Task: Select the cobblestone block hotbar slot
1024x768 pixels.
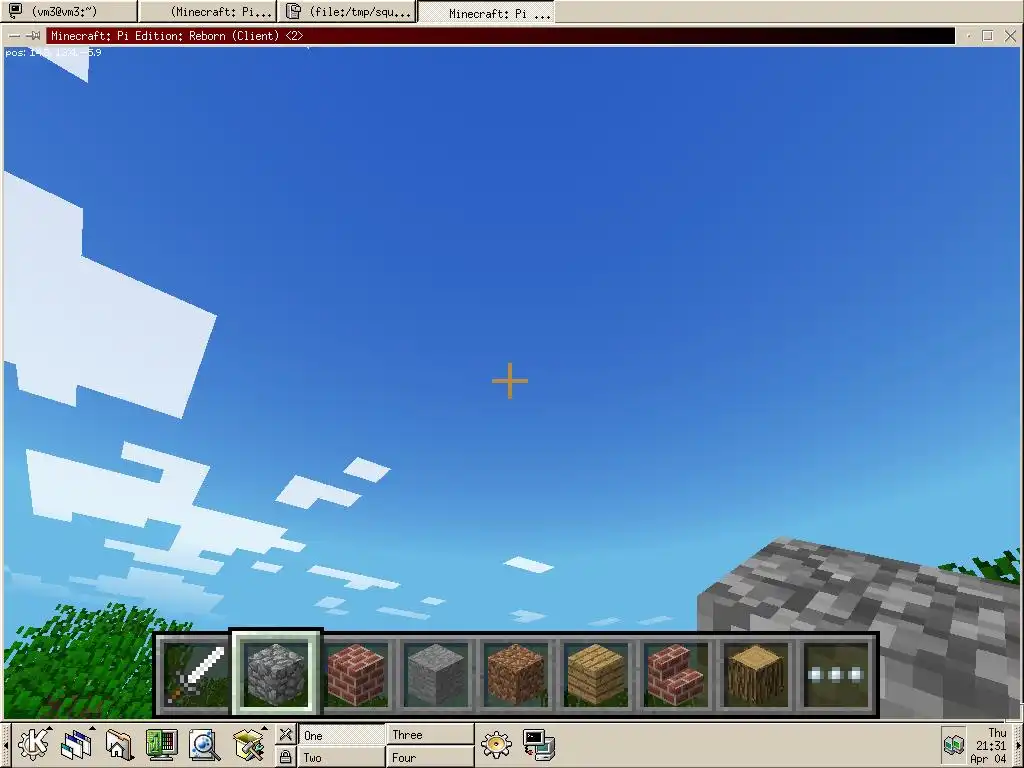Action: point(276,674)
